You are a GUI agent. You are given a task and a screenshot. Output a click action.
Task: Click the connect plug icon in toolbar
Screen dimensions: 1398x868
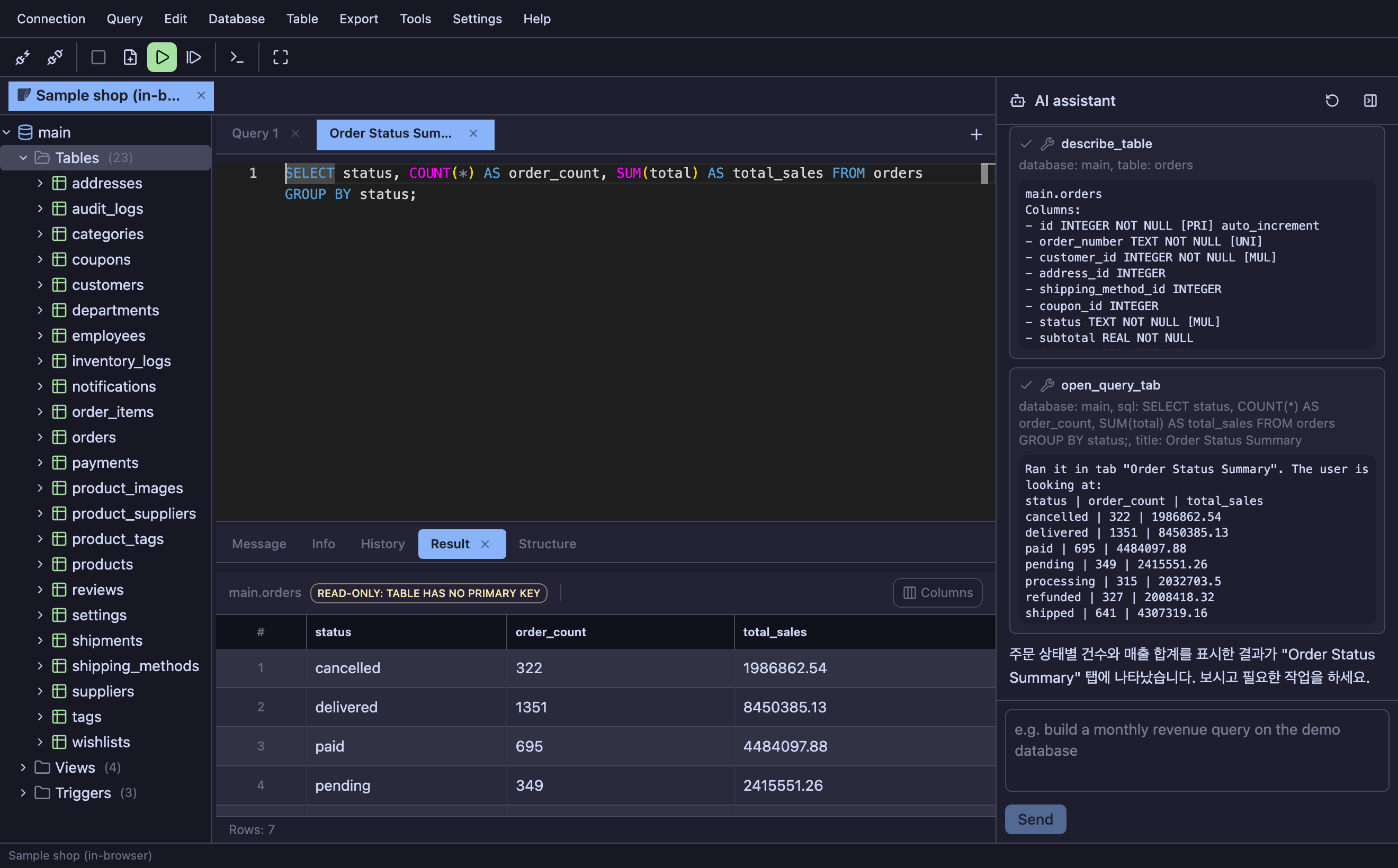coord(23,57)
